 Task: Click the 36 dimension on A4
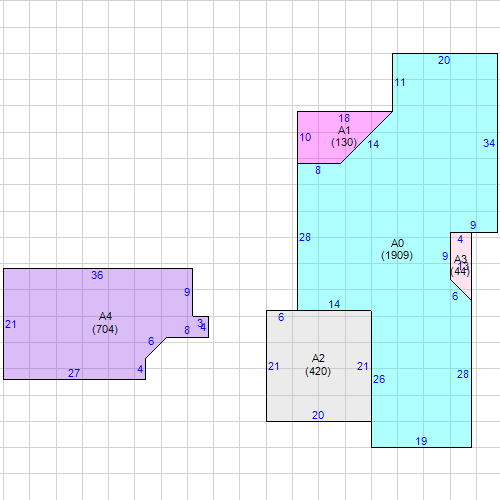click(97, 275)
